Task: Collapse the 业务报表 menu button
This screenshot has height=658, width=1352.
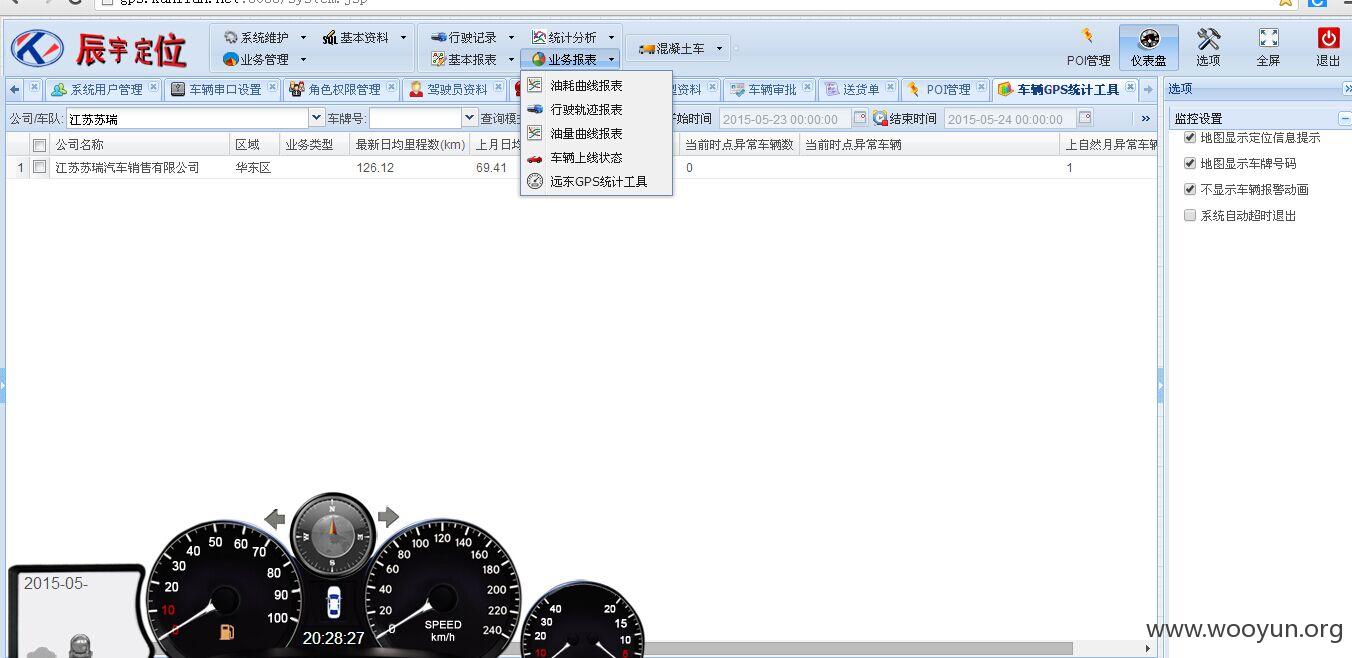Action: click(572, 59)
